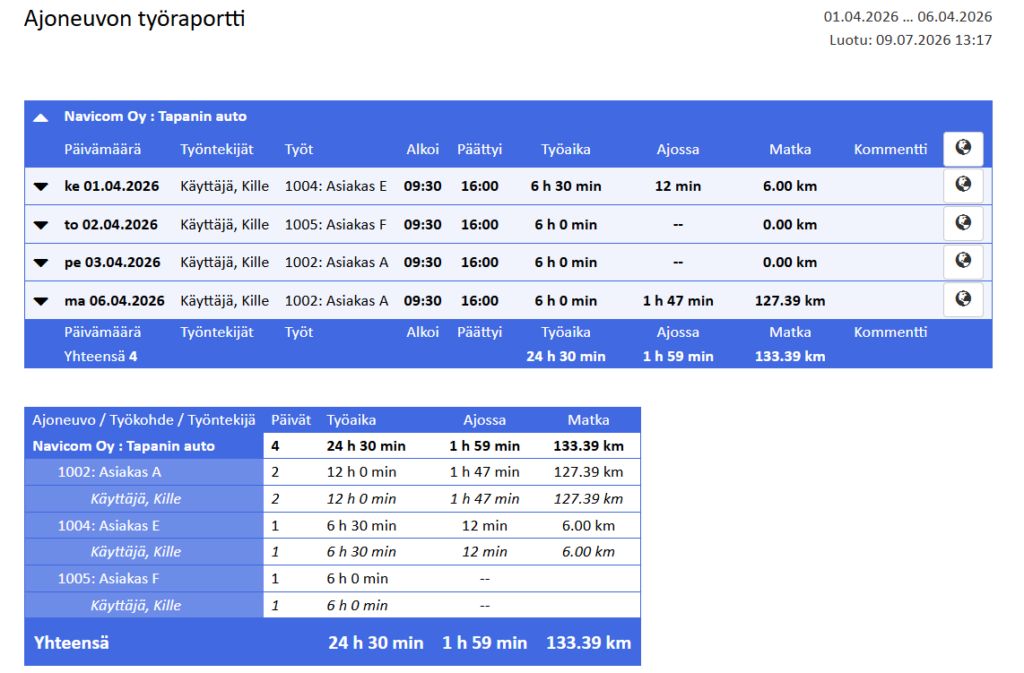Click Päivät column header in summary table

click(x=291, y=420)
